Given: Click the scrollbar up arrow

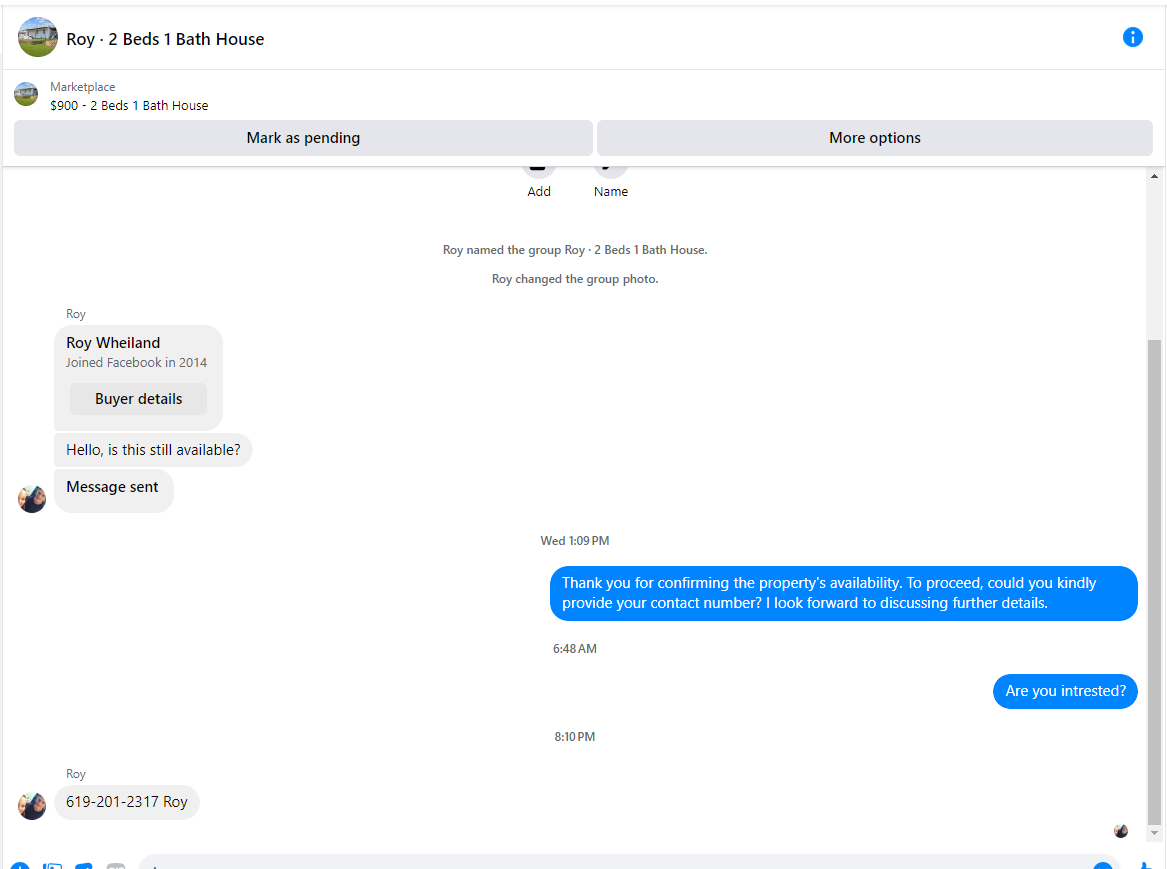Looking at the screenshot, I should point(1154,176).
